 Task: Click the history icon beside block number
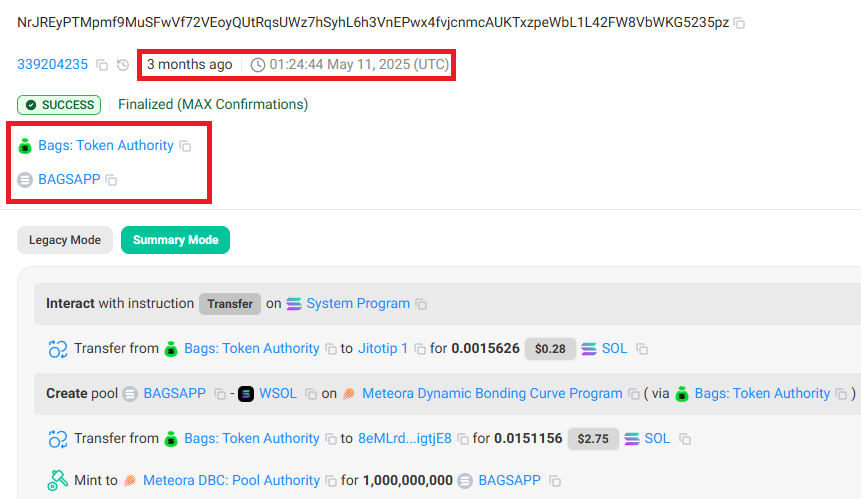[x=123, y=65]
